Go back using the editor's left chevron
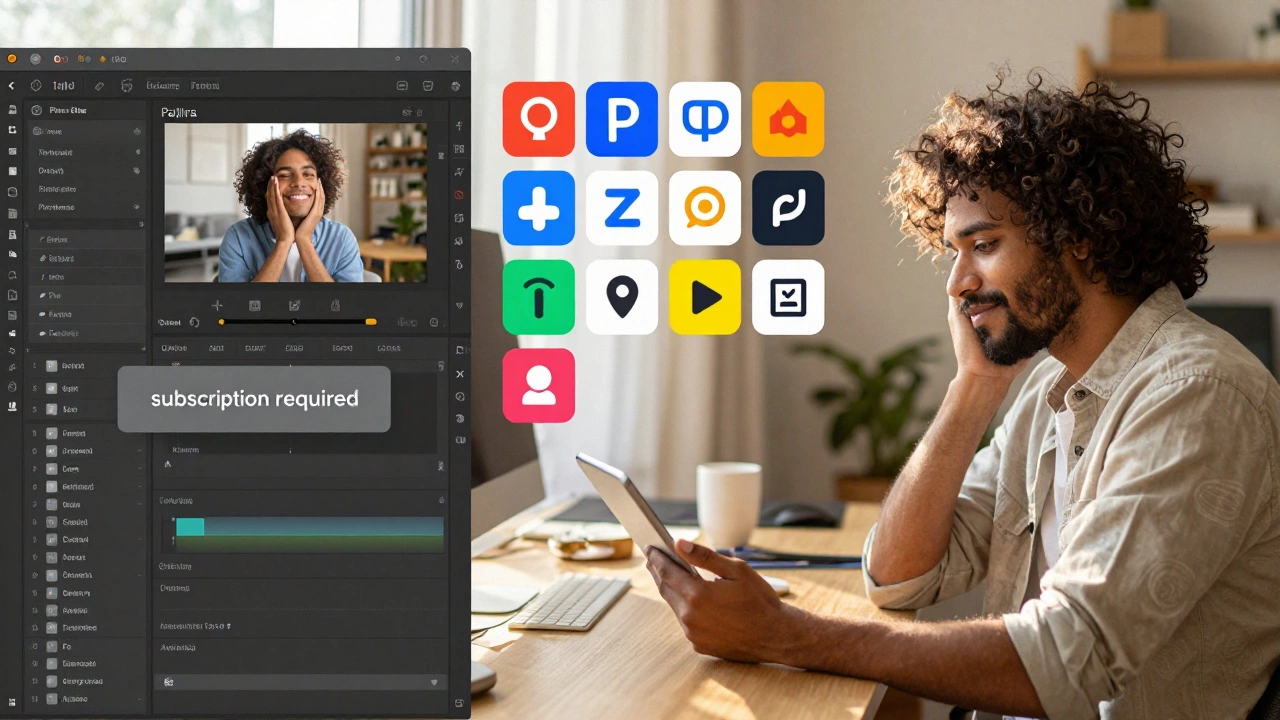The height and width of the screenshot is (720, 1280). pyautogui.click(x=12, y=86)
